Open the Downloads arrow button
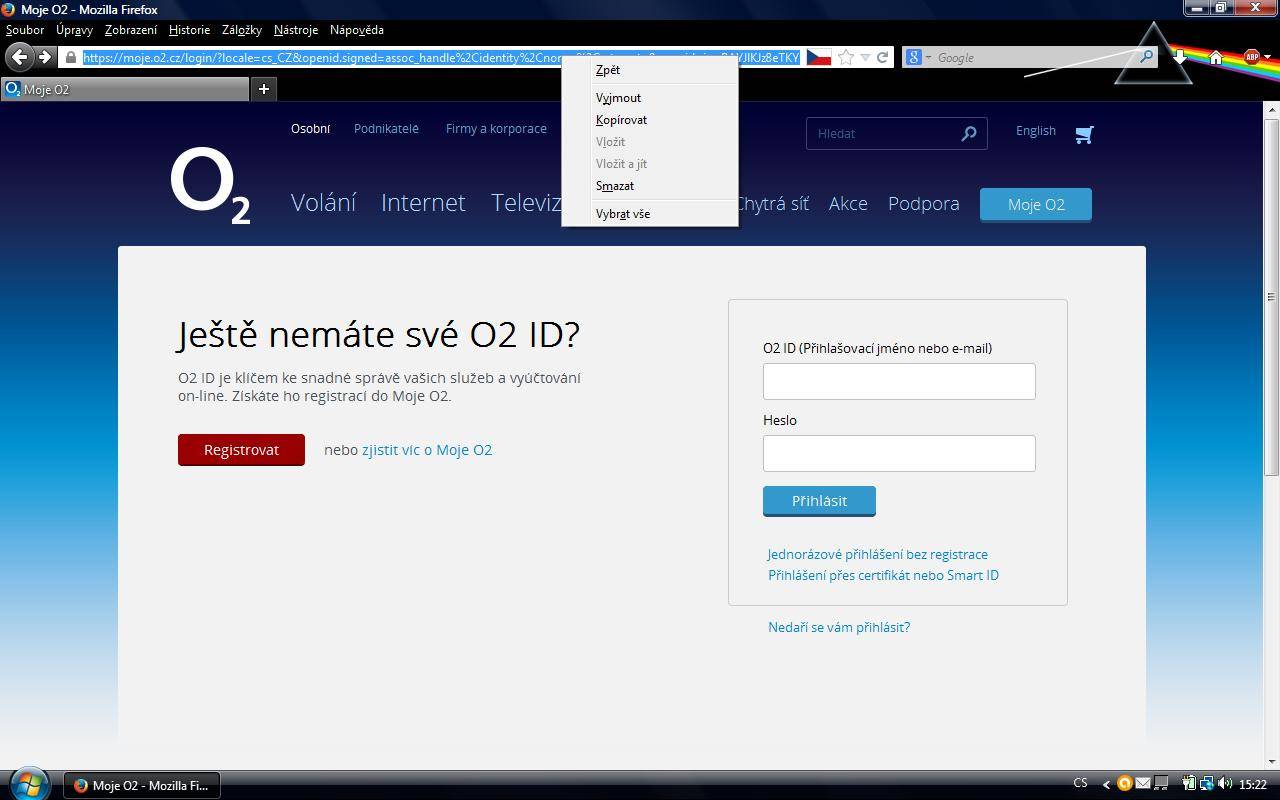 [x=1180, y=57]
